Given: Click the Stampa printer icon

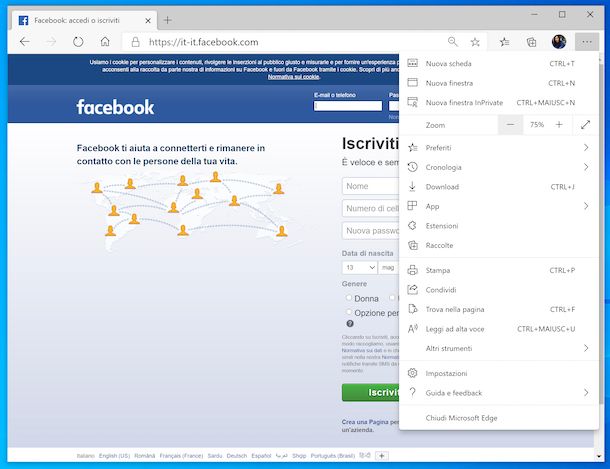Looking at the screenshot, I should pos(412,270).
